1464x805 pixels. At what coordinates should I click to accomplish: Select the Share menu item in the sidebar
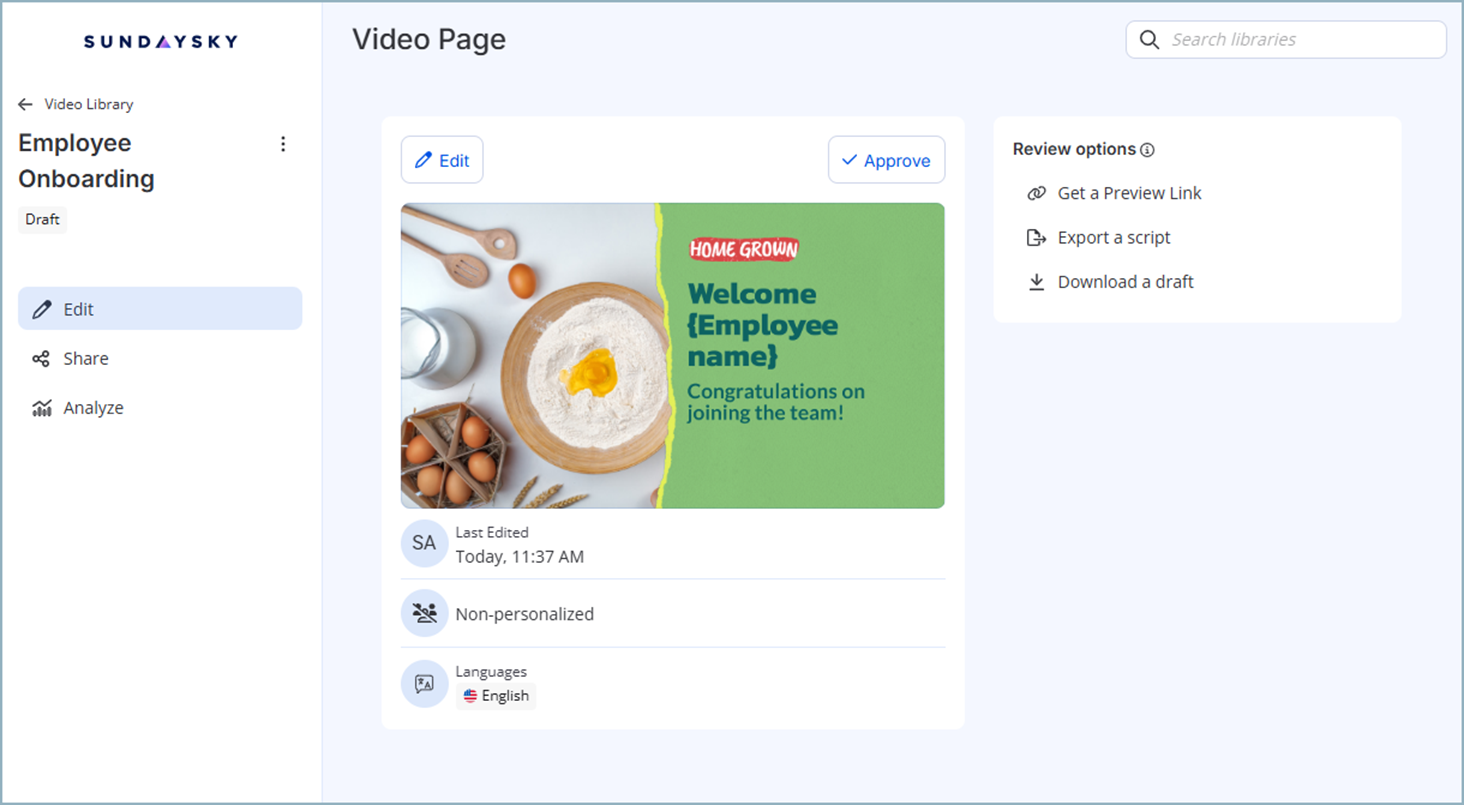tap(85, 358)
